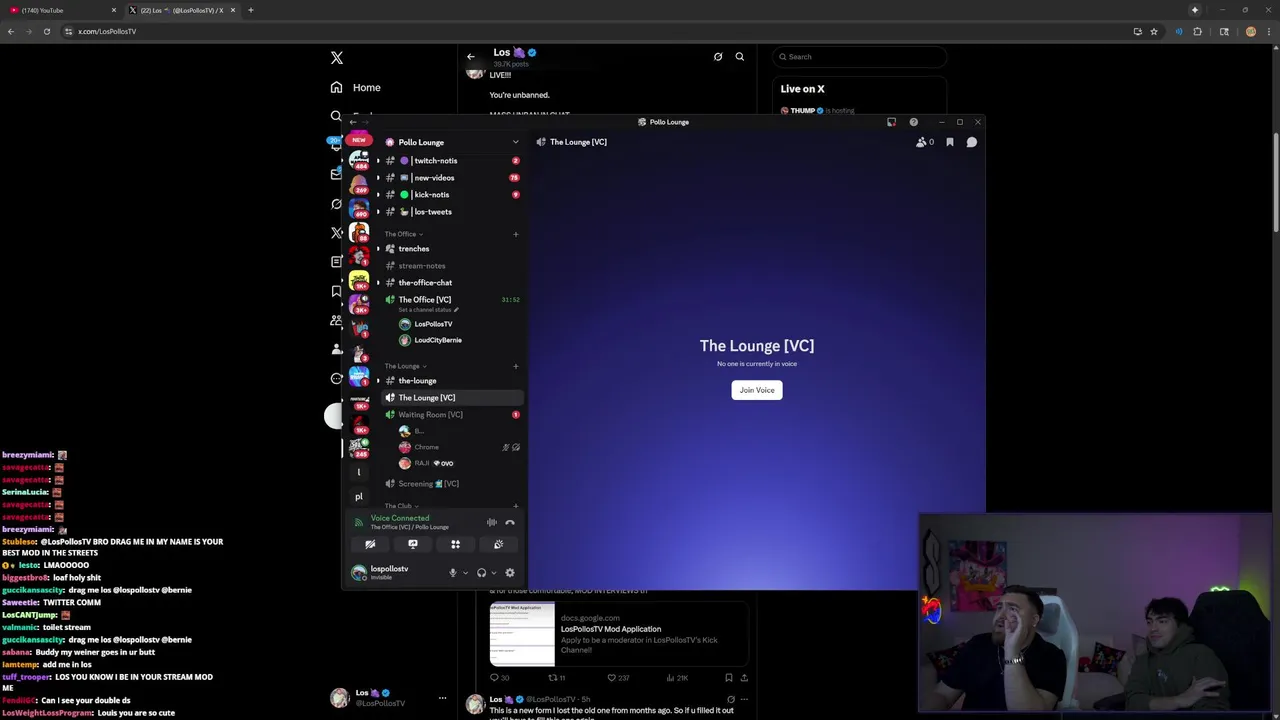Screen dimensions: 1280x720
Task: Bookmark the Mod Application tweet
Action: 728,678
